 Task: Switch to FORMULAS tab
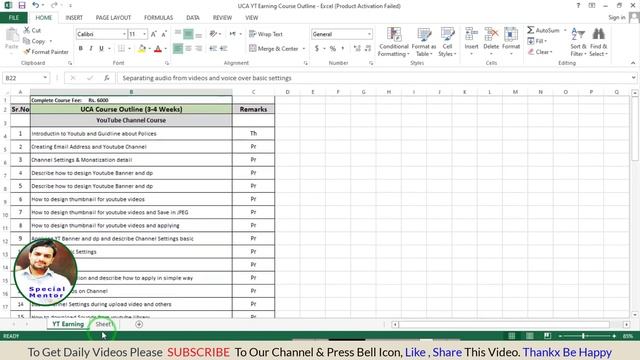click(x=158, y=18)
